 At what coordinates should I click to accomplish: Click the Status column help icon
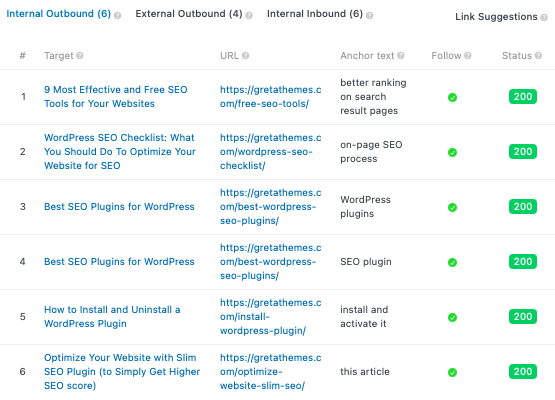[538, 56]
